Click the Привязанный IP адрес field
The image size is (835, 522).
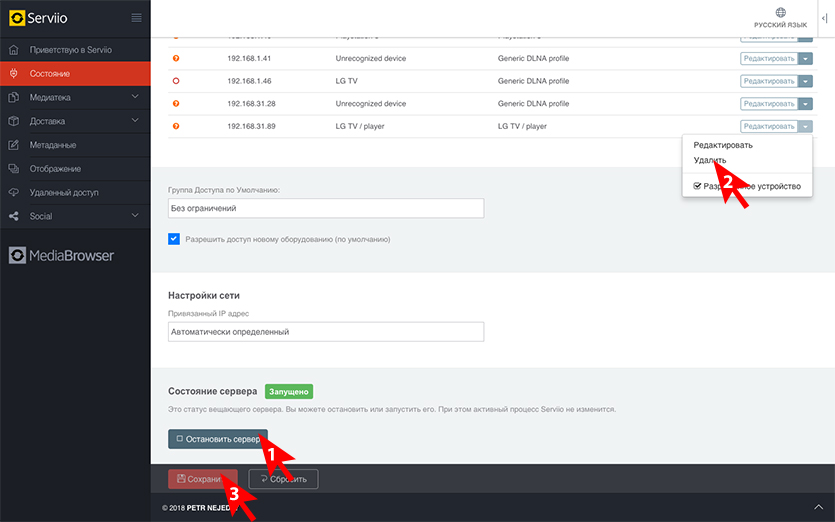(326, 331)
